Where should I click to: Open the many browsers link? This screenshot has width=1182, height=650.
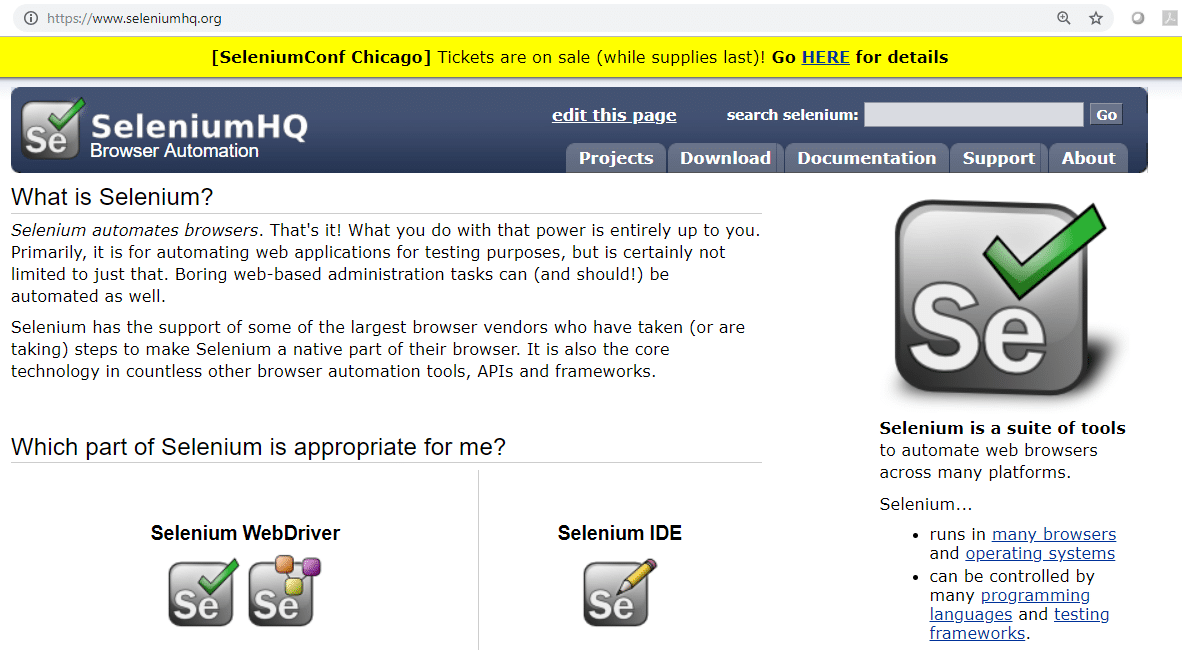pos(1053,534)
